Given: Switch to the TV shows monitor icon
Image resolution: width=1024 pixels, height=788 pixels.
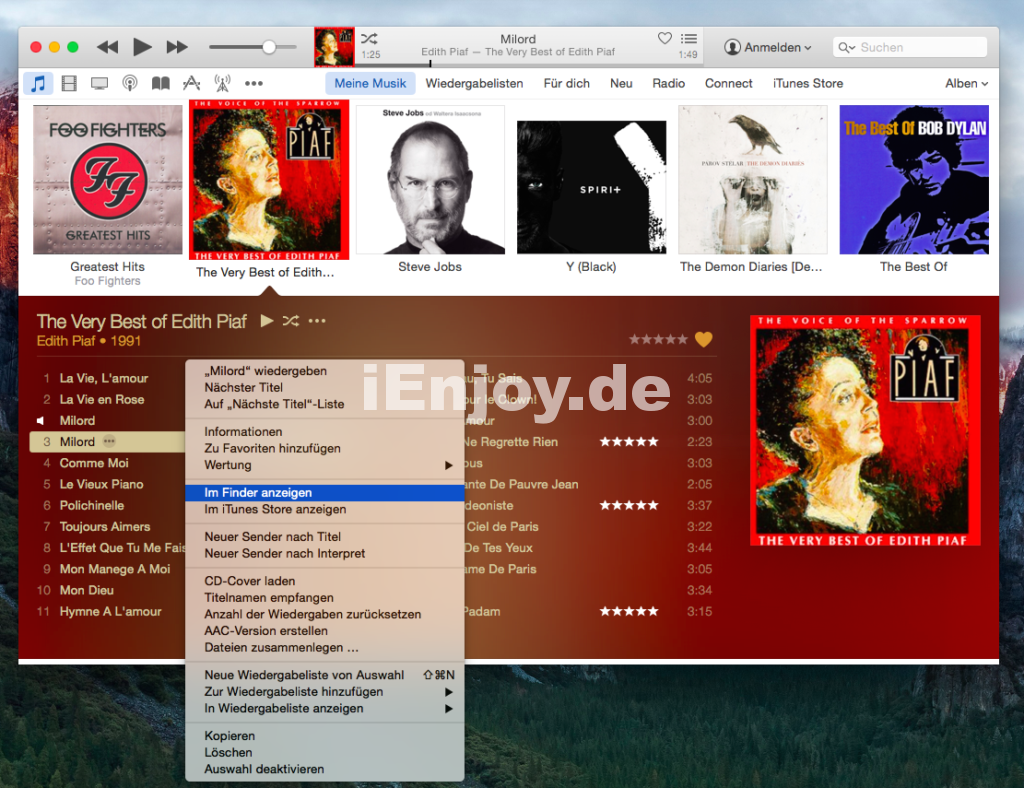Looking at the screenshot, I should (99, 83).
